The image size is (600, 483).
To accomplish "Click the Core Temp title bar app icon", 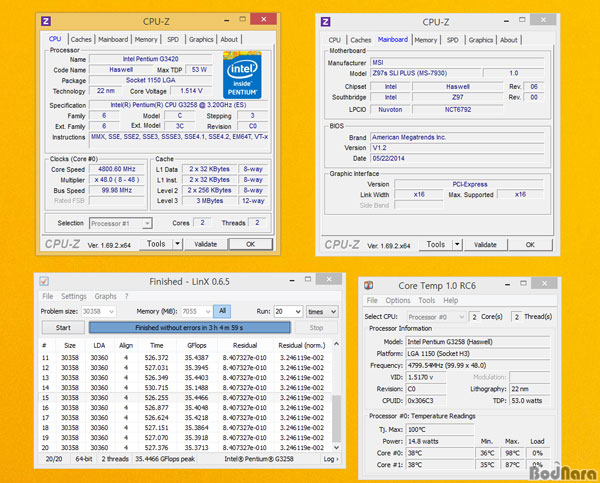I will click(x=368, y=286).
